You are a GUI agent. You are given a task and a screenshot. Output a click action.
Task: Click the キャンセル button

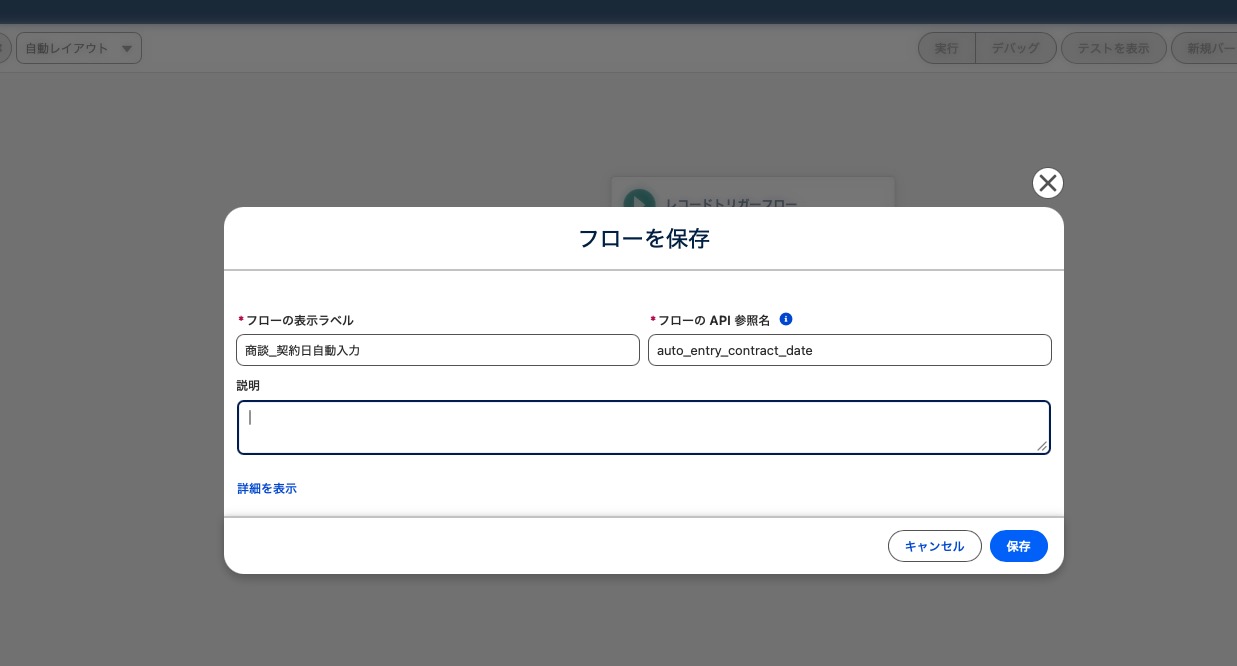[x=934, y=546]
